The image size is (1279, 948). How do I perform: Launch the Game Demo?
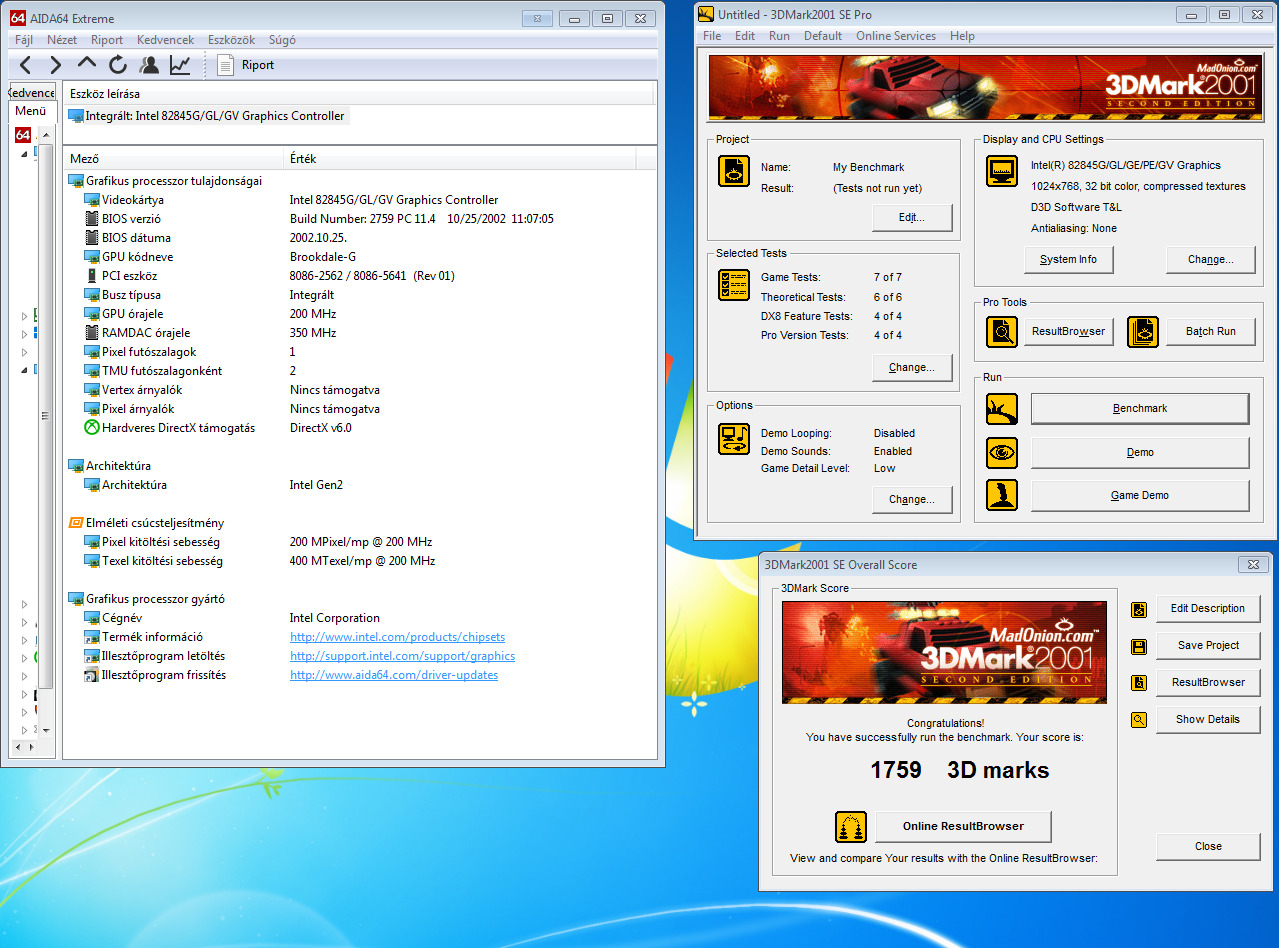click(1140, 495)
